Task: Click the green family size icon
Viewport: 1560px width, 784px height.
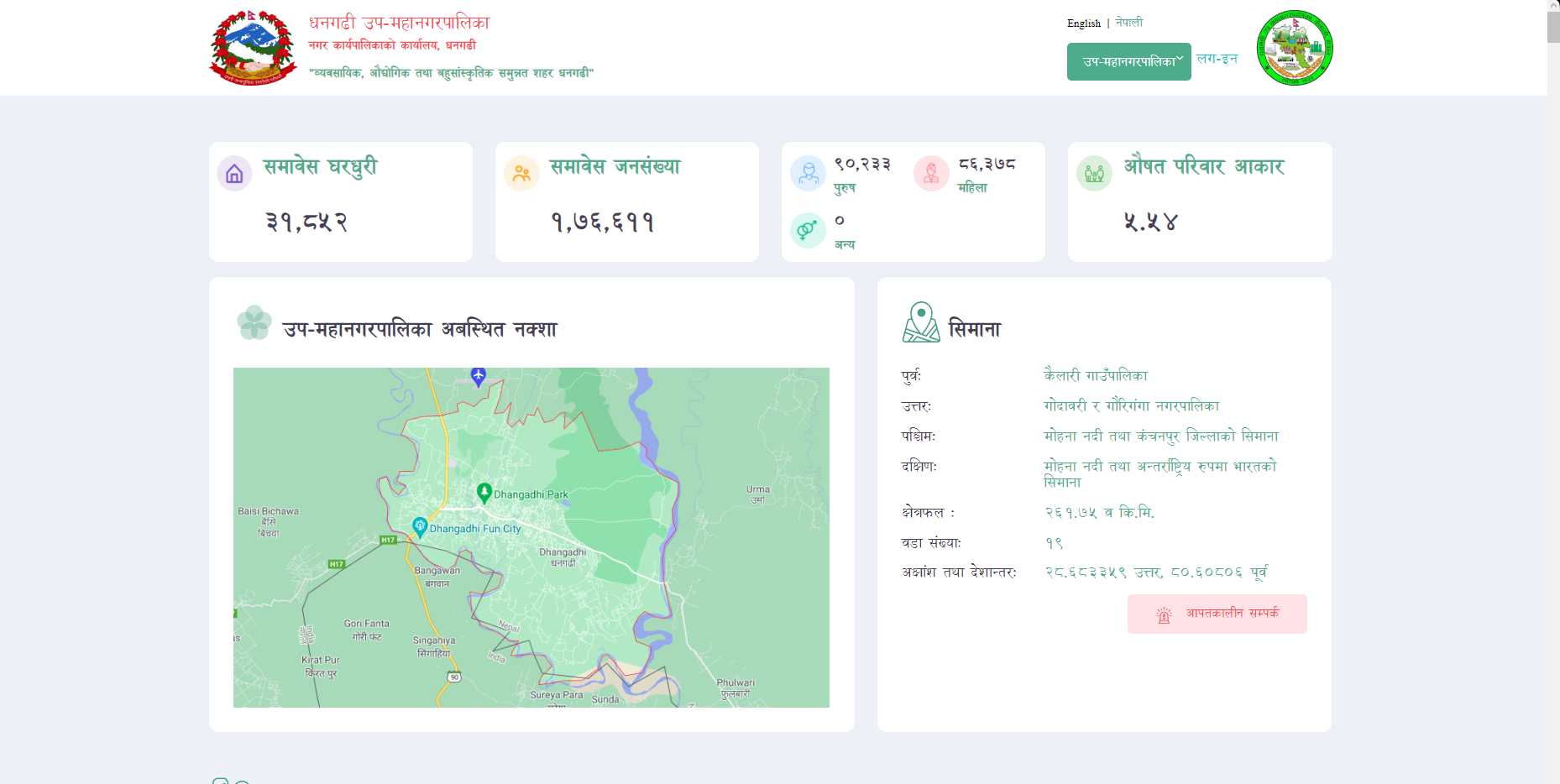Action: [x=1094, y=174]
